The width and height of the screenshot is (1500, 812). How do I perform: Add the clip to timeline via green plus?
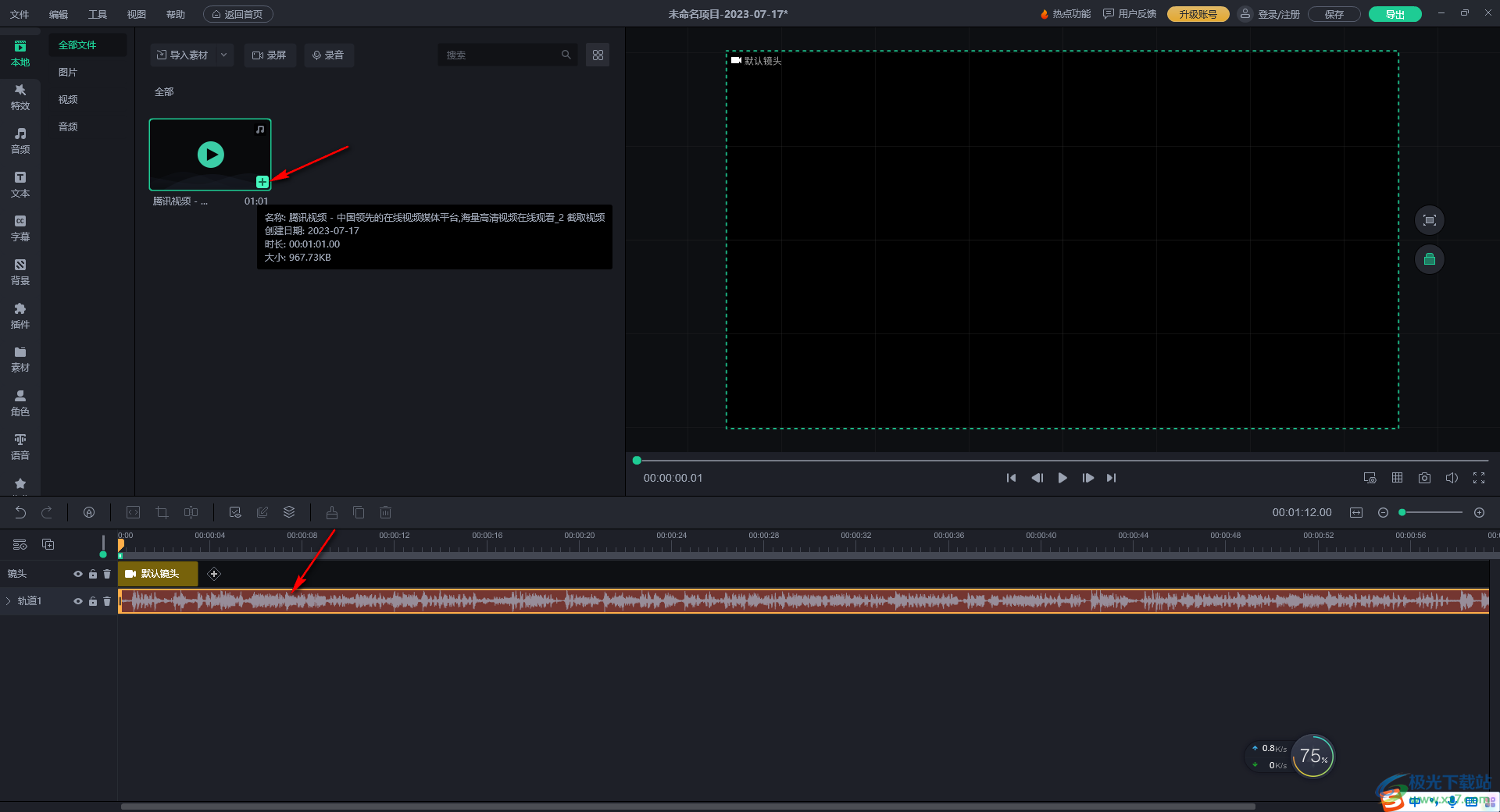point(262,182)
